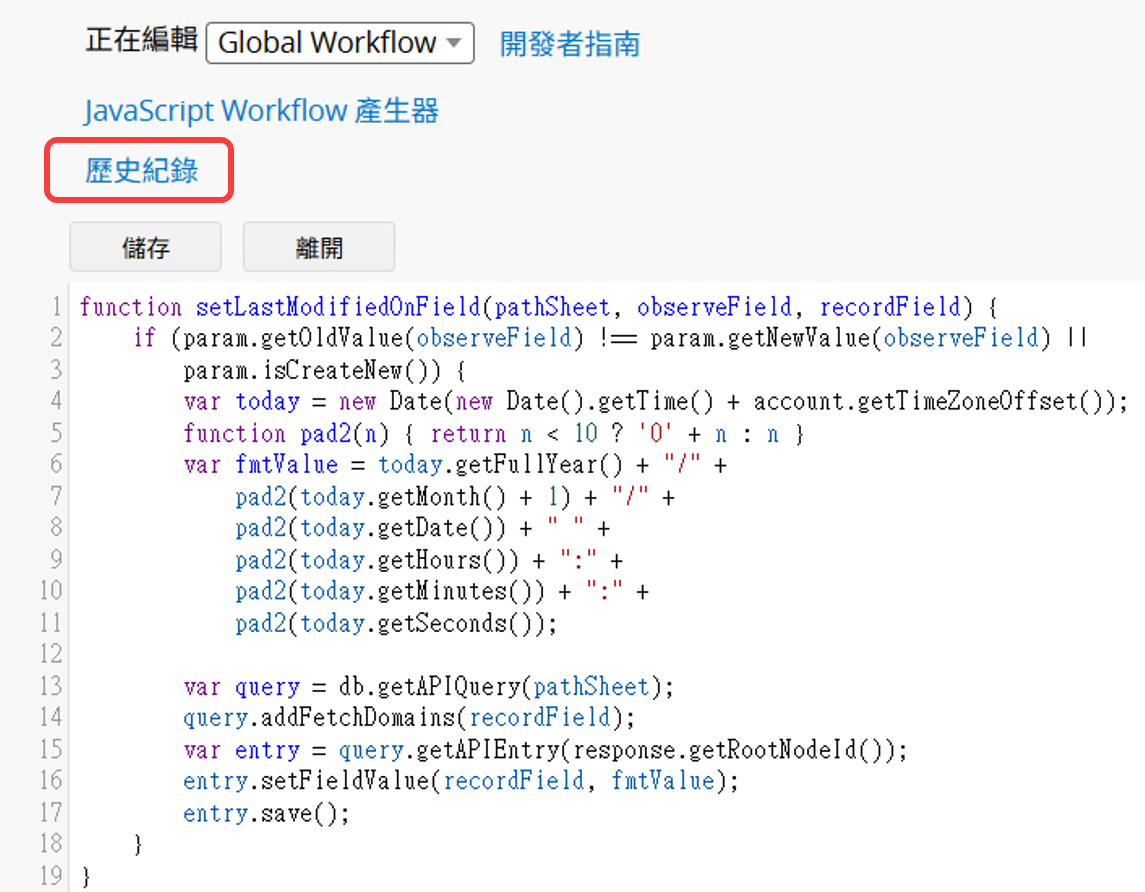Click 'param.getNewValue' on line 2

point(761,338)
